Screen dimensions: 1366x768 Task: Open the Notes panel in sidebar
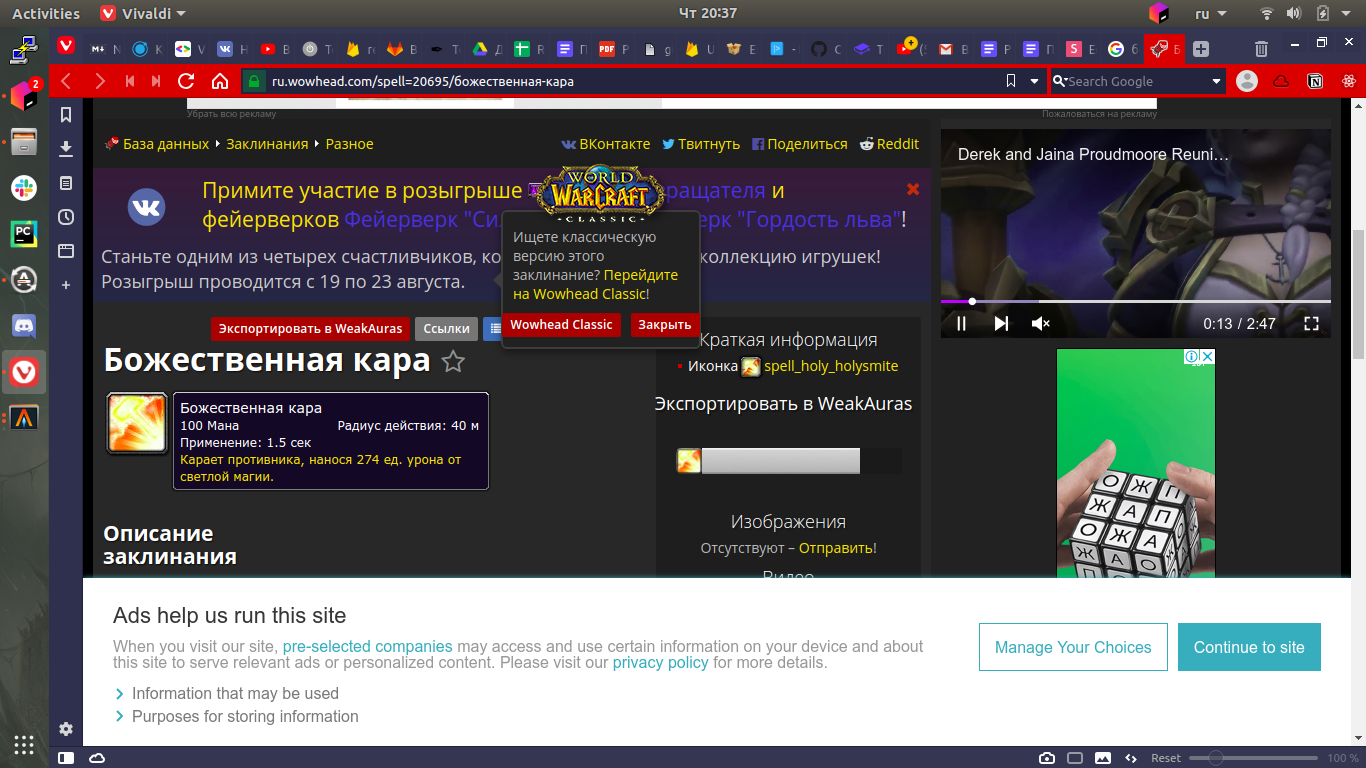(x=66, y=183)
